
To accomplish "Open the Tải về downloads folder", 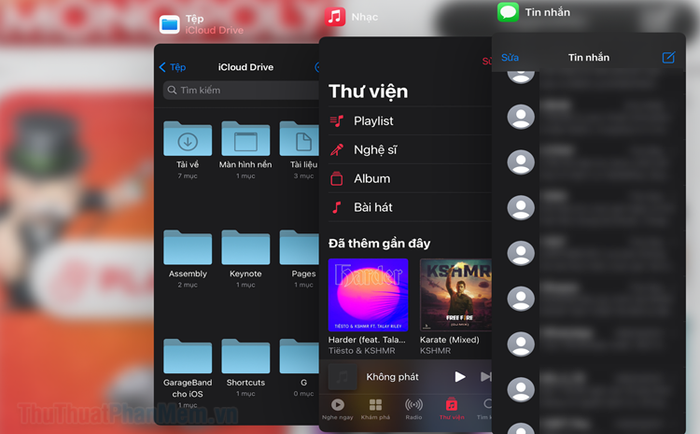I will tap(188, 139).
